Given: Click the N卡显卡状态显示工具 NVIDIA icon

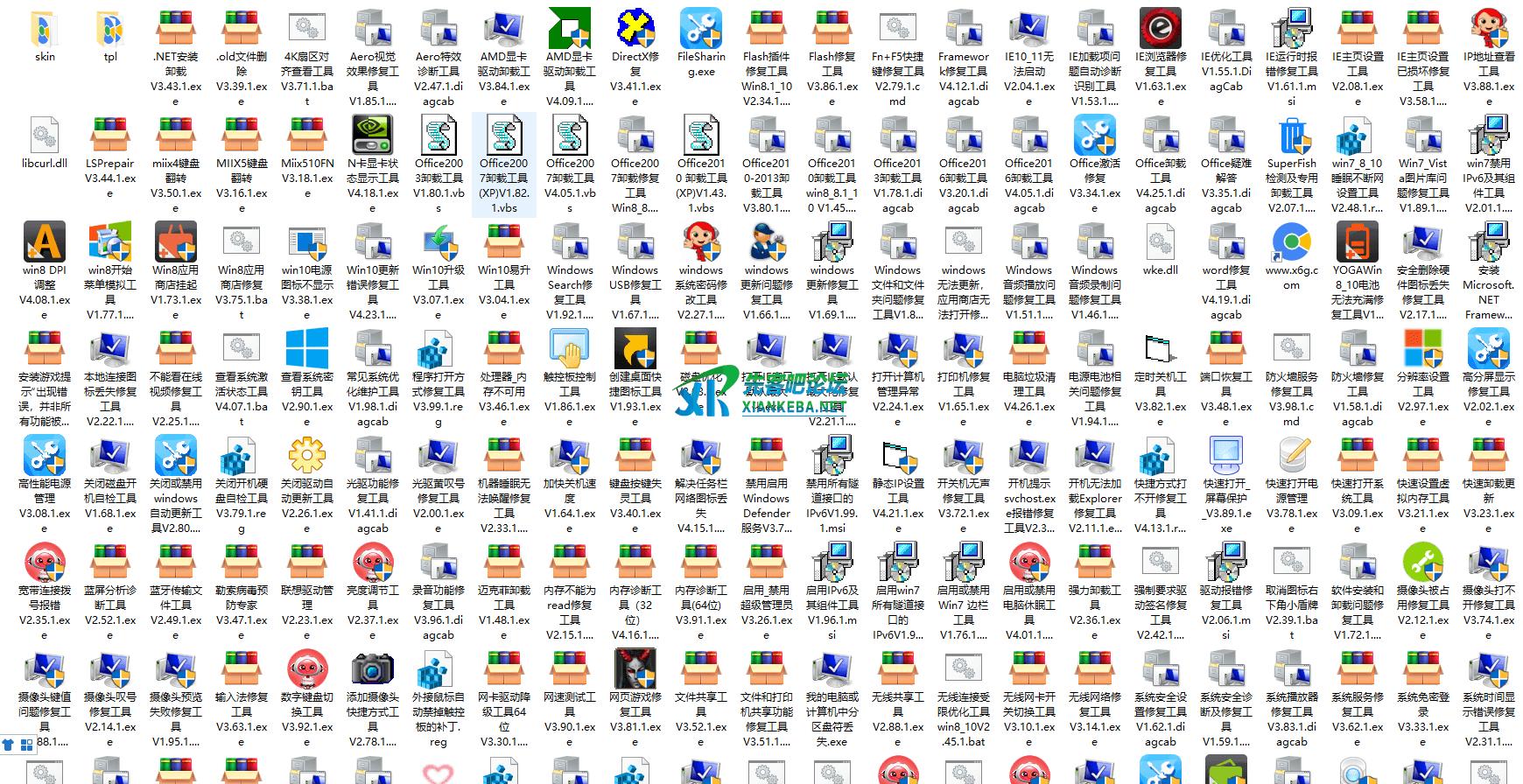Looking at the screenshot, I should tap(372, 136).
